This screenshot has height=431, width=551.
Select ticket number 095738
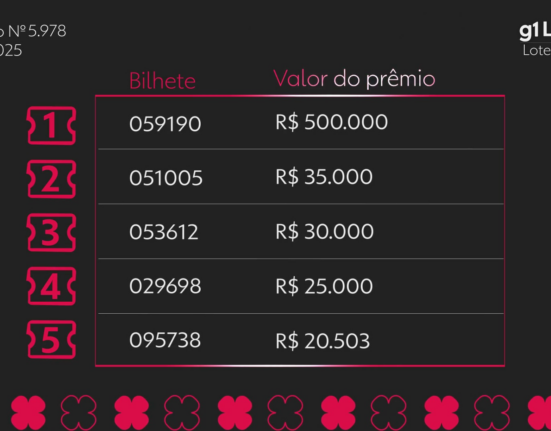(x=165, y=340)
